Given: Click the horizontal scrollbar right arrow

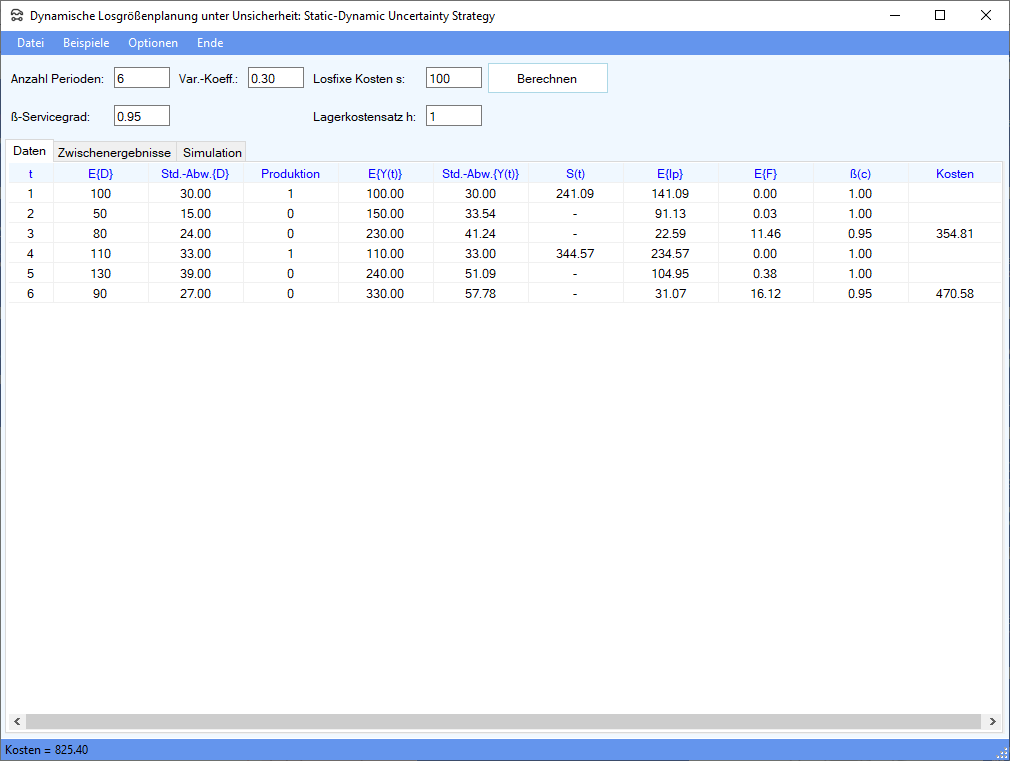Looking at the screenshot, I should (x=992, y=721).
